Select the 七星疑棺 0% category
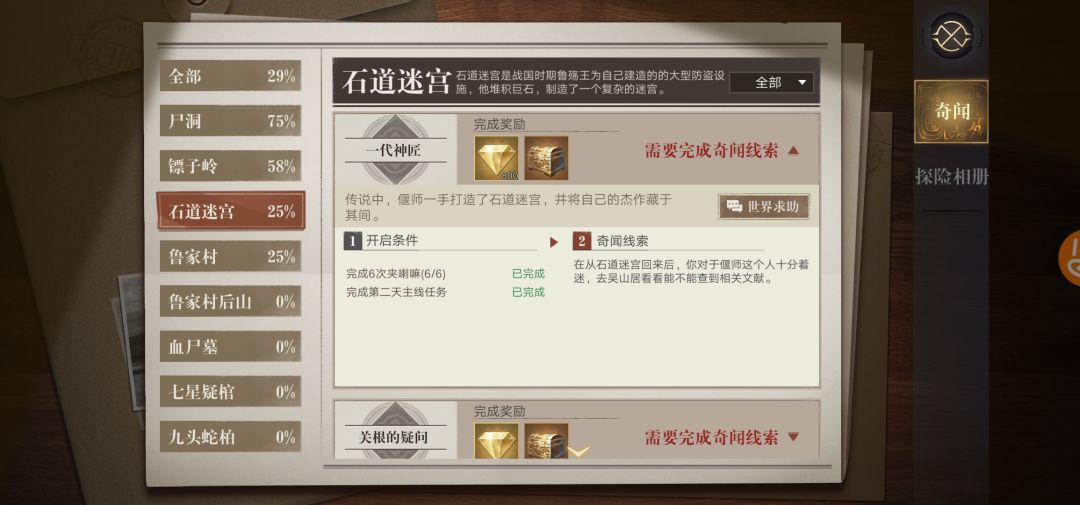The height and width of the screenshot is (505, 1080). [230, 391]
